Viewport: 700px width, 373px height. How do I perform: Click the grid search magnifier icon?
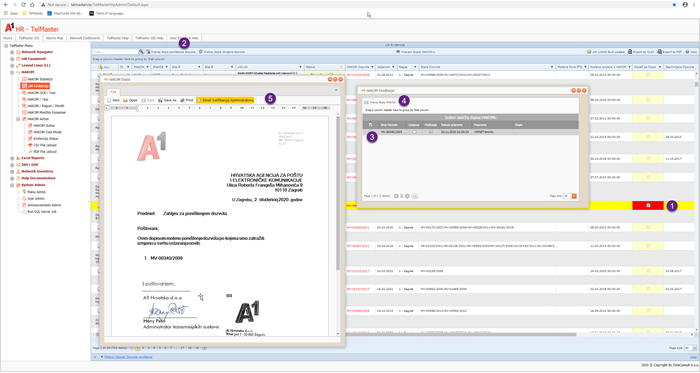click(141, 52)
